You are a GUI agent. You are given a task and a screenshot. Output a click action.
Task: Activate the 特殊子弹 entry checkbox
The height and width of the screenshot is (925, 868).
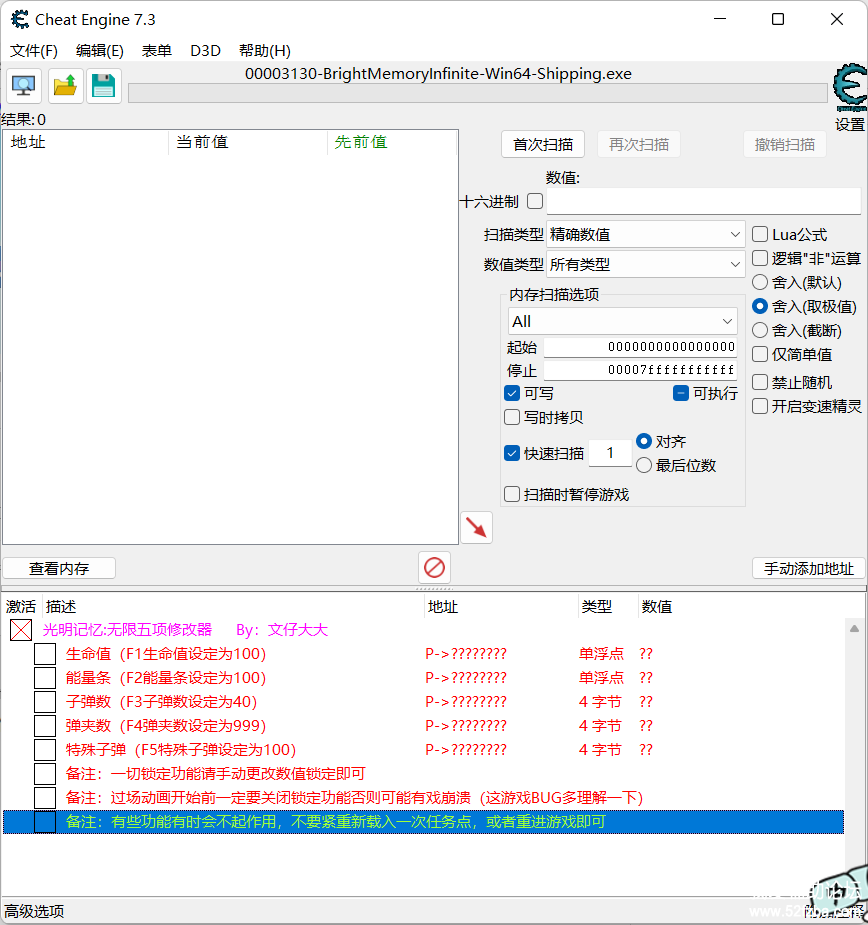[45, 750]
